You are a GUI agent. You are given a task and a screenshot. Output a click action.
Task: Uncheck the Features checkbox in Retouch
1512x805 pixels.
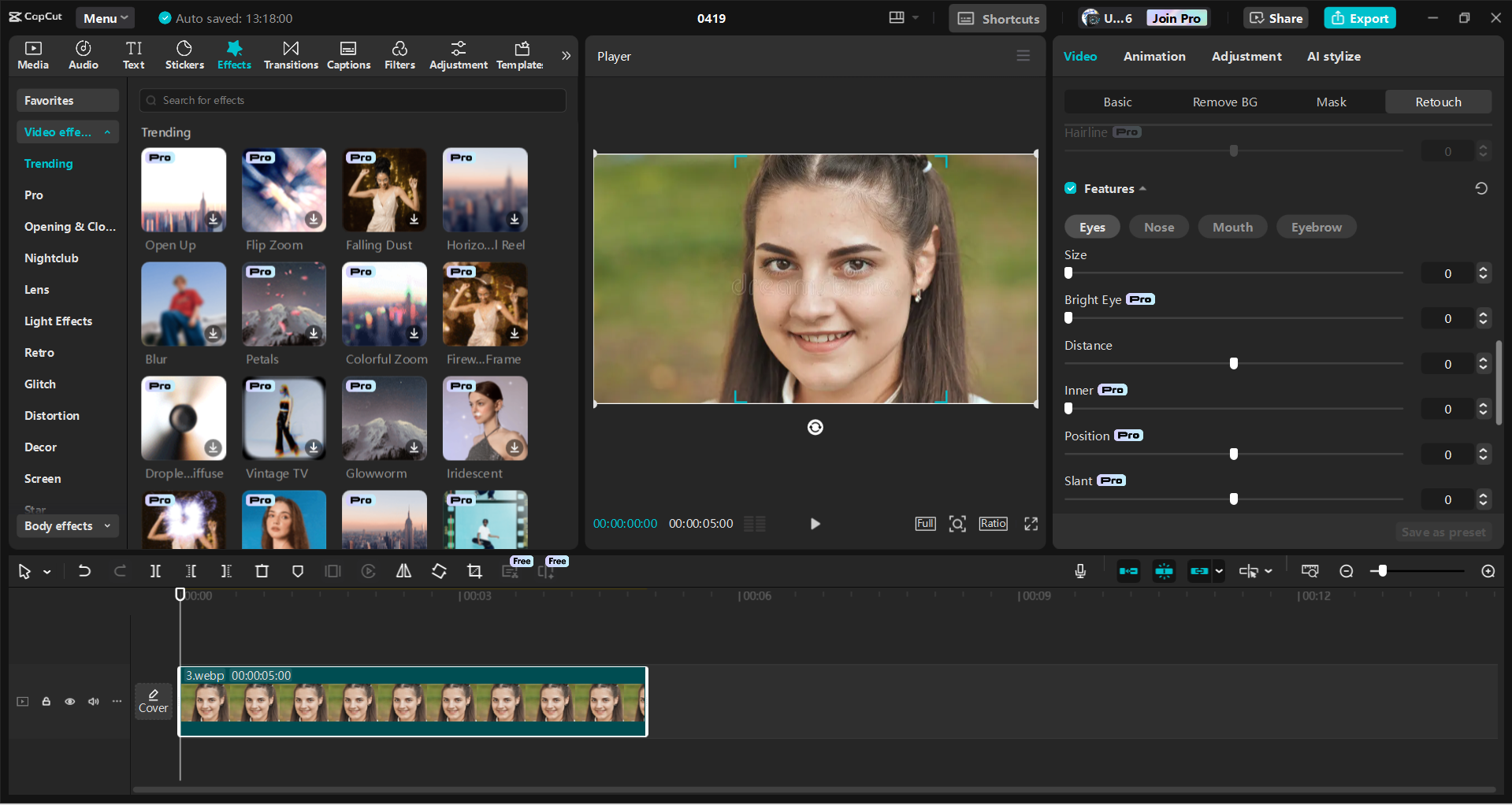pyautogui.click(x=1071, y=188)
